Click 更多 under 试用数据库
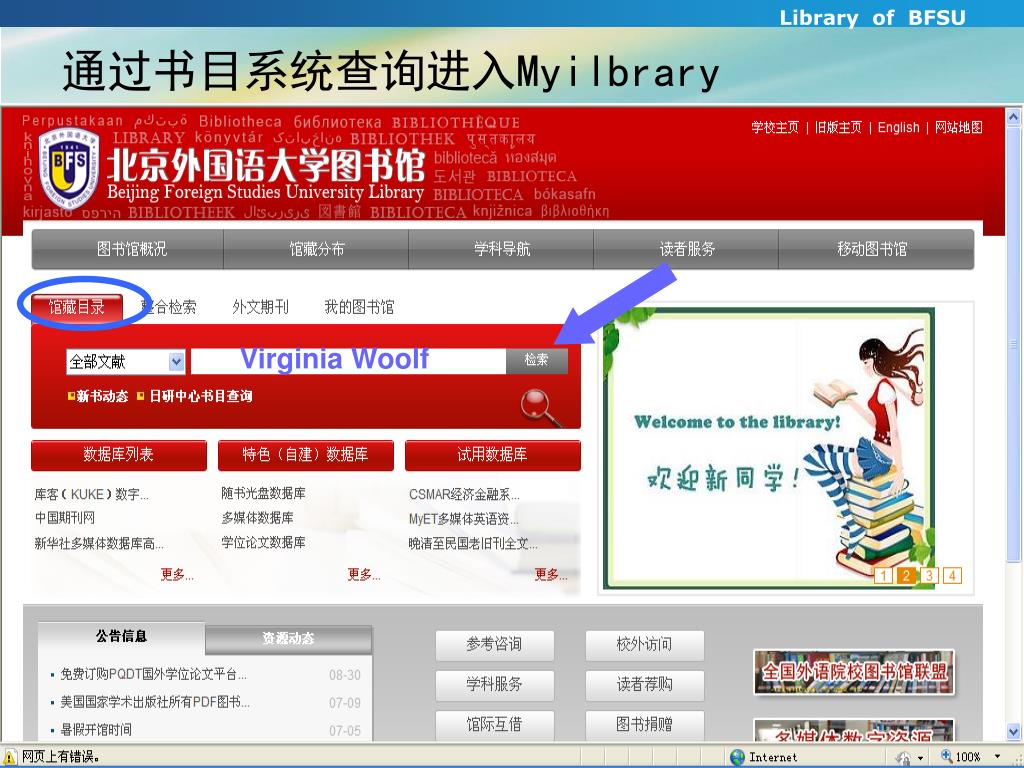The width and height of the screenshot is (1024, 768). [551, 575]
